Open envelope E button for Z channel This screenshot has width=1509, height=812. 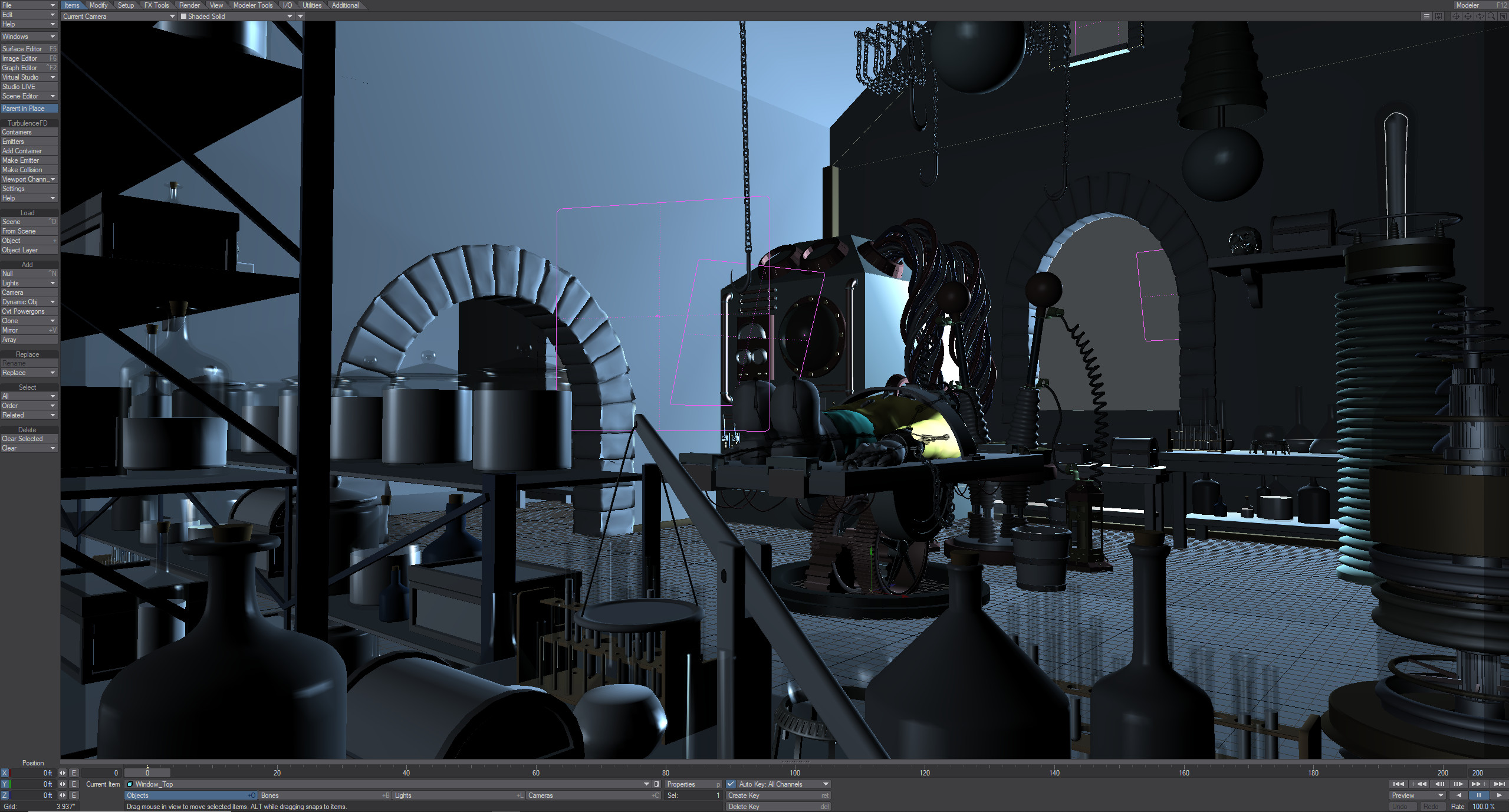point(74,795)
